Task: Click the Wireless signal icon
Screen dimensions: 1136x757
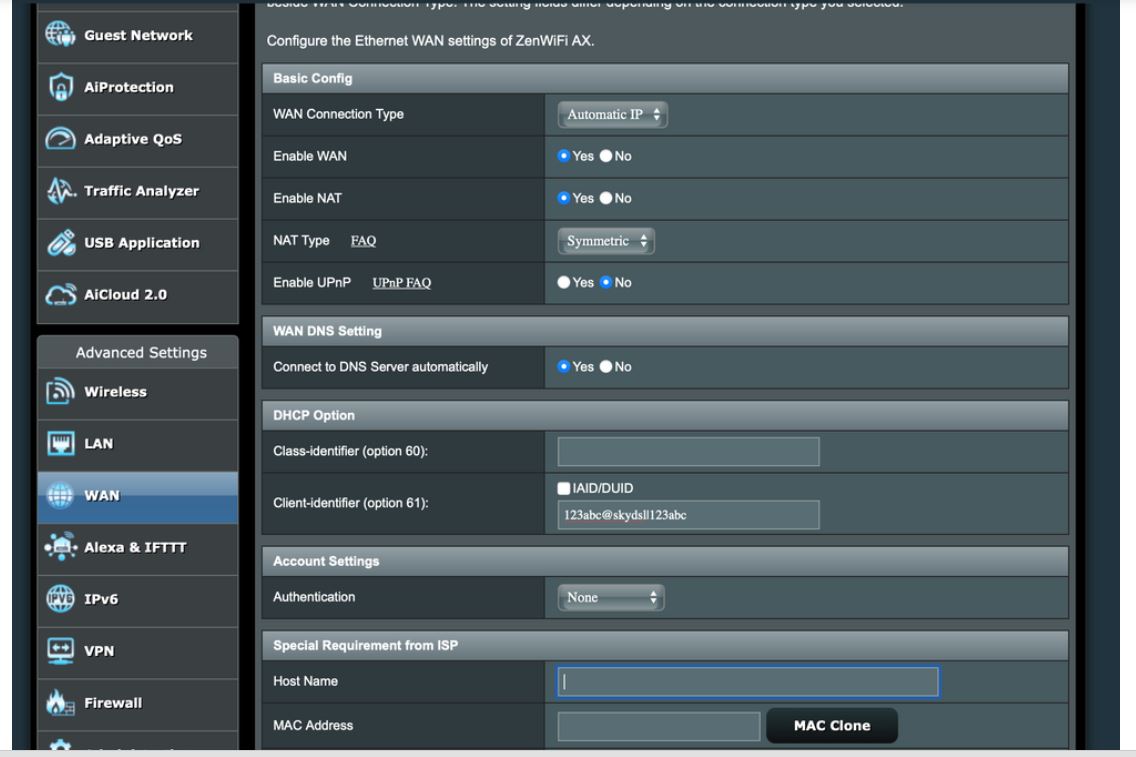Action: 60,391
